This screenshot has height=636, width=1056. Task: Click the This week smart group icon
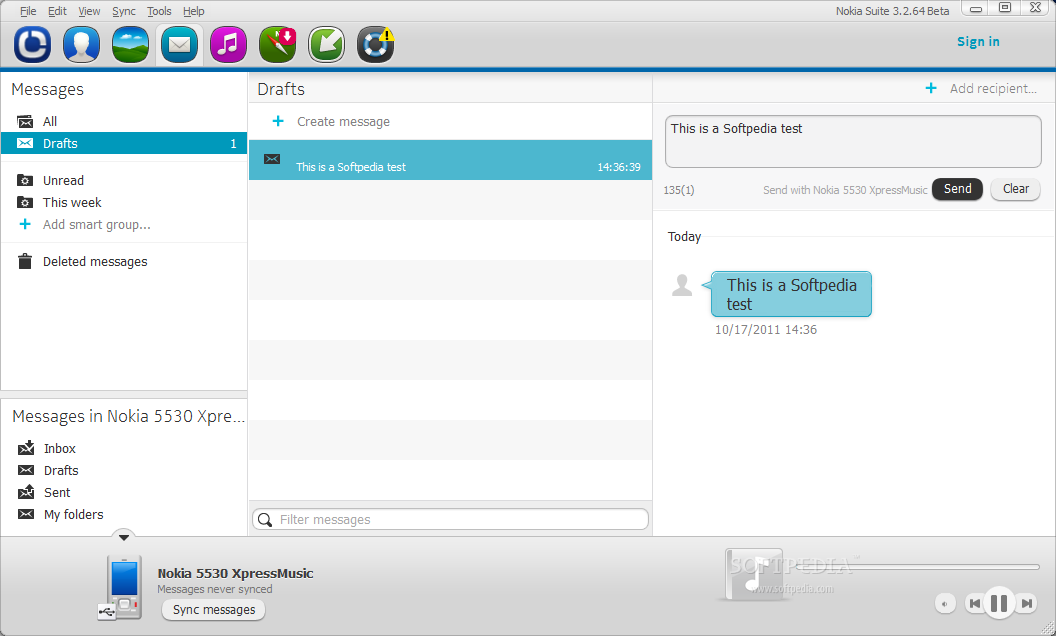25,202
